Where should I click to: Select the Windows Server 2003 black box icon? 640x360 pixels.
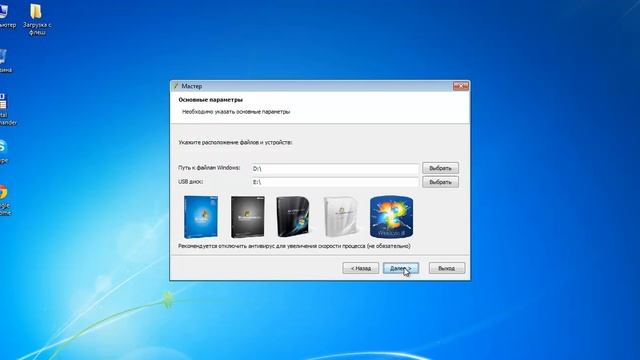248,217
